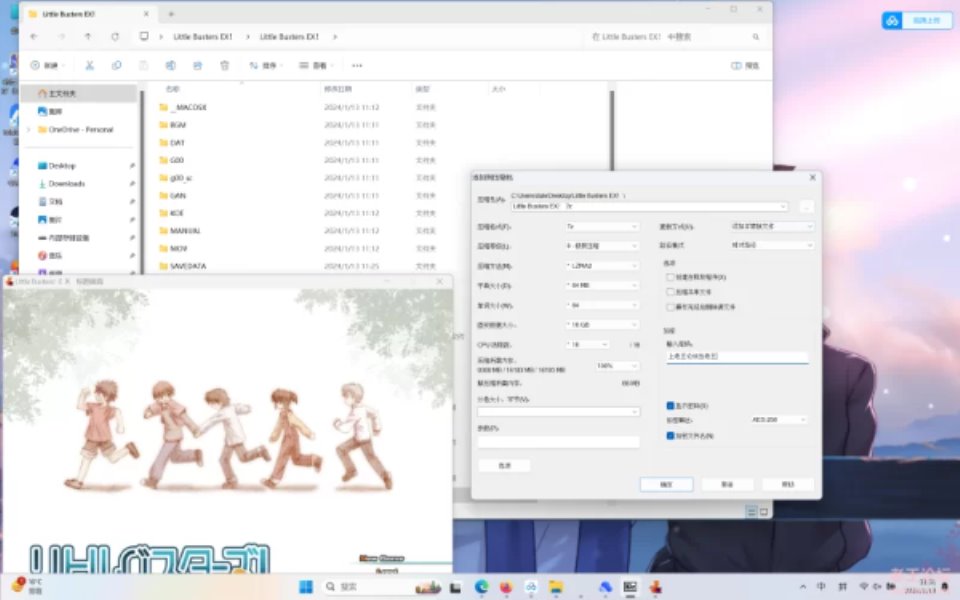Uncheck the show password checkbox
Image resolution: width=960 pixels, height=600 pixels.
(x=670, y=405)
